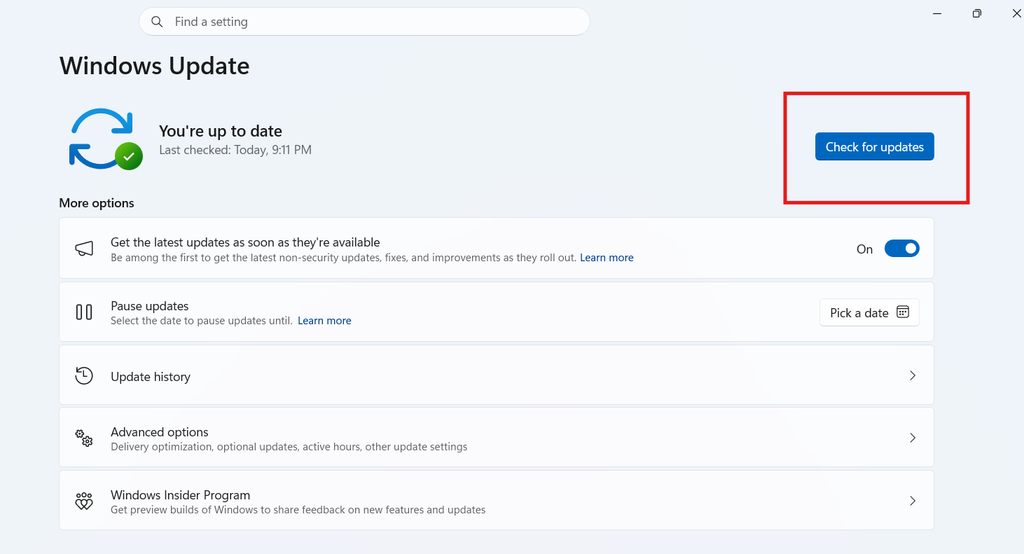The width and height of the screenshot is (1024, 554).
Task: Expand the Windows Insider Program chevron
Action: point(912,501)
